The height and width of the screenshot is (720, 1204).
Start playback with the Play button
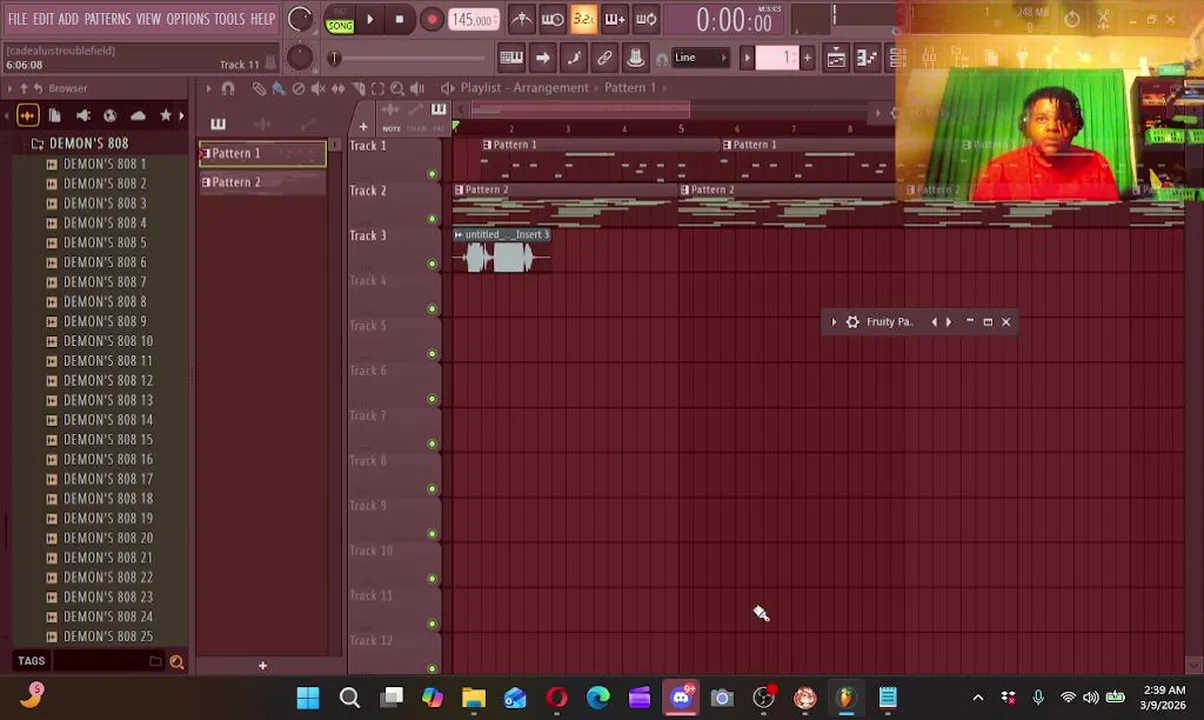point(370,19)
